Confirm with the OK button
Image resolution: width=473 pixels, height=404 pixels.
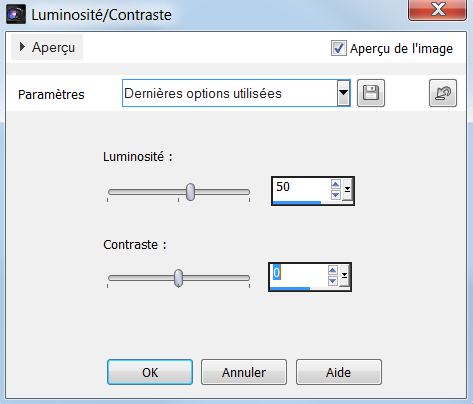point(150,372)
